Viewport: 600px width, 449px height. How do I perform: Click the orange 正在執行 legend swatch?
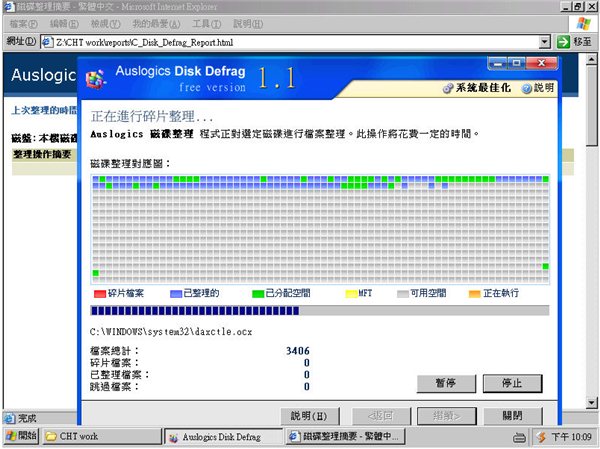474,294
